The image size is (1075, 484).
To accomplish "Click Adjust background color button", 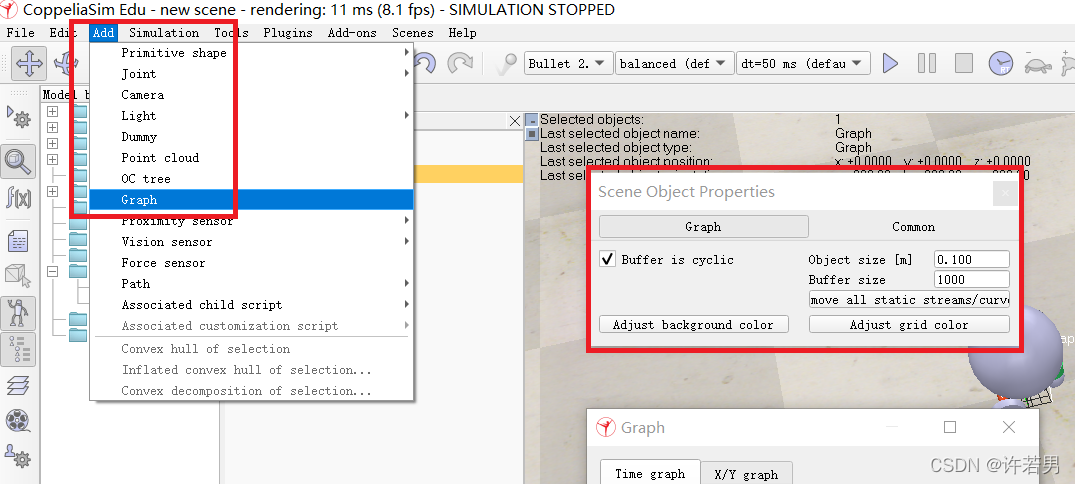I will pos(694,324).
